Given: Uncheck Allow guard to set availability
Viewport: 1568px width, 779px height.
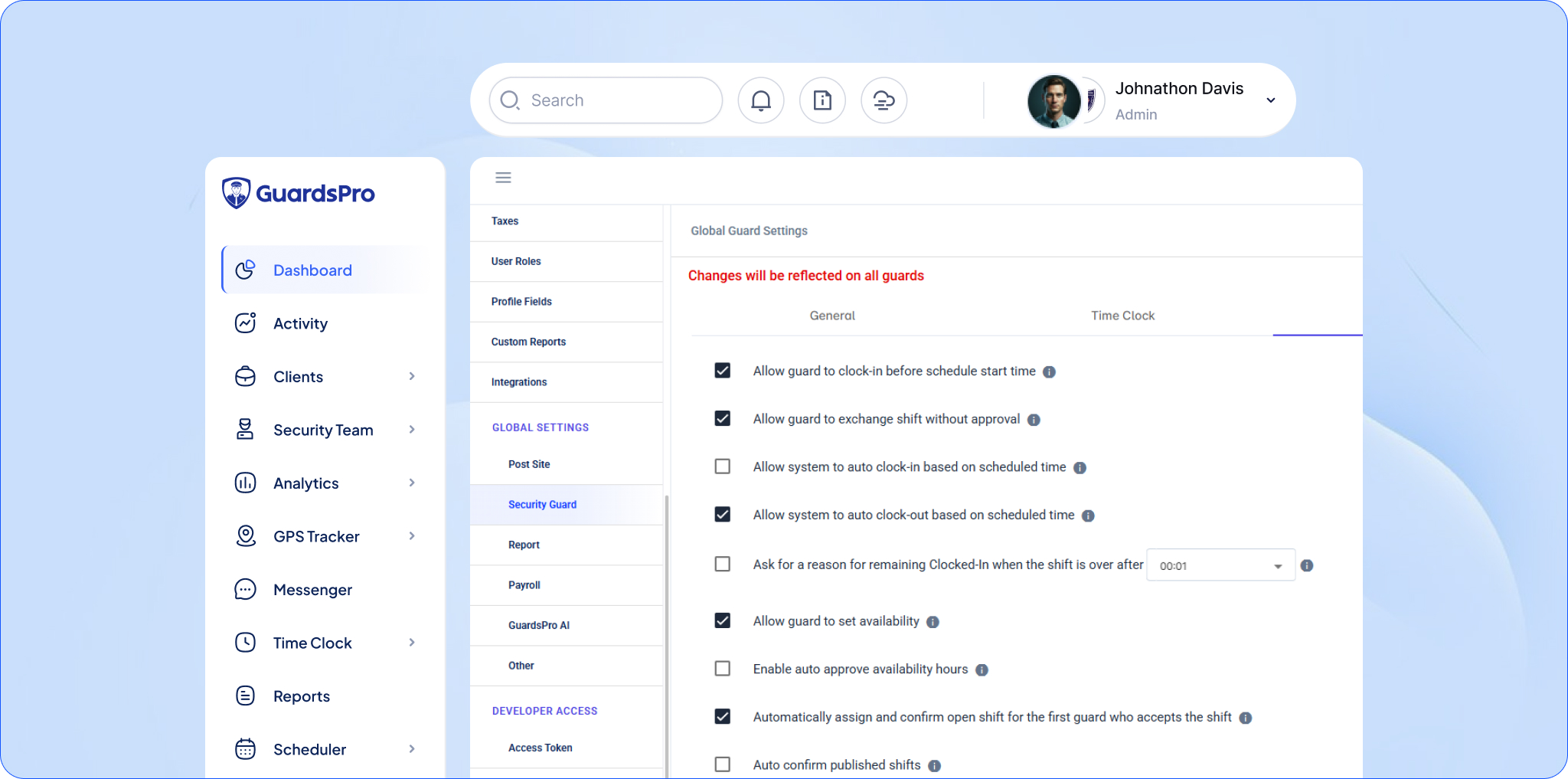Looking at the screenshot, I should (722, 620).
